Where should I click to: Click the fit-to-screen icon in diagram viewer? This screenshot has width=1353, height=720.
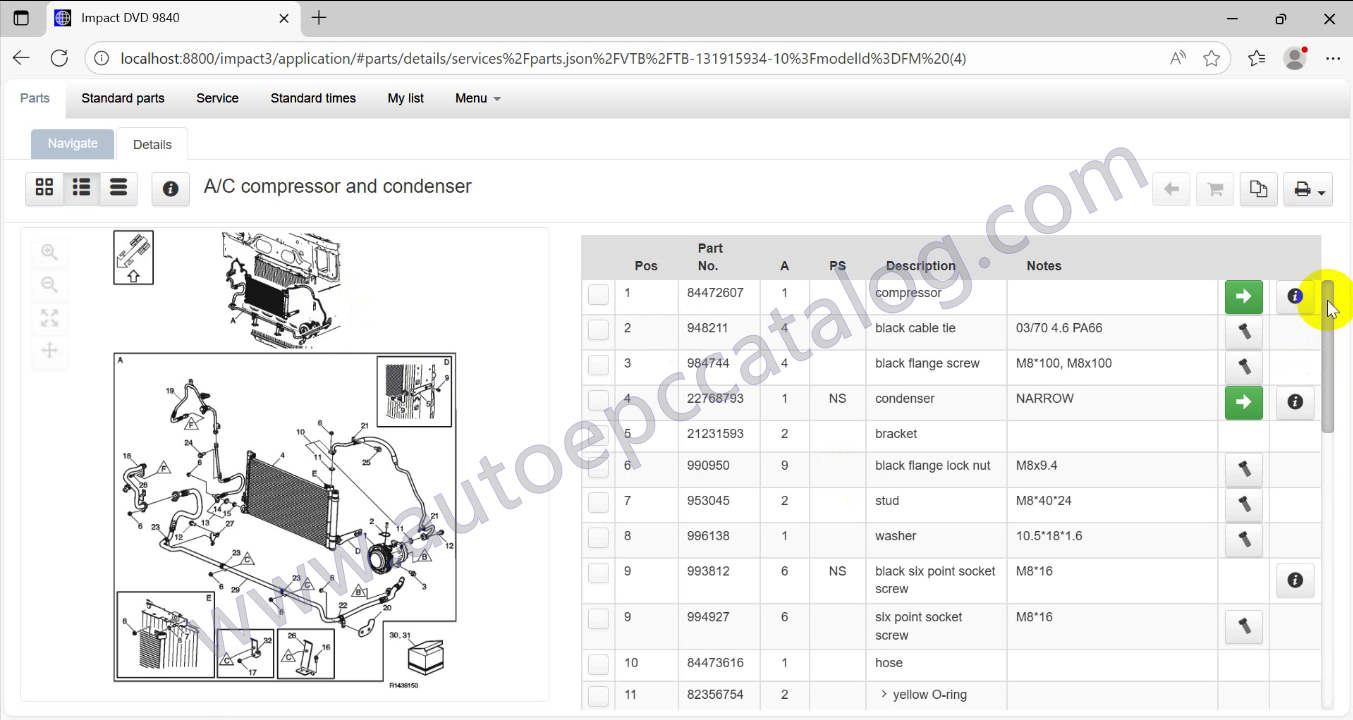(x=50, y=318)
